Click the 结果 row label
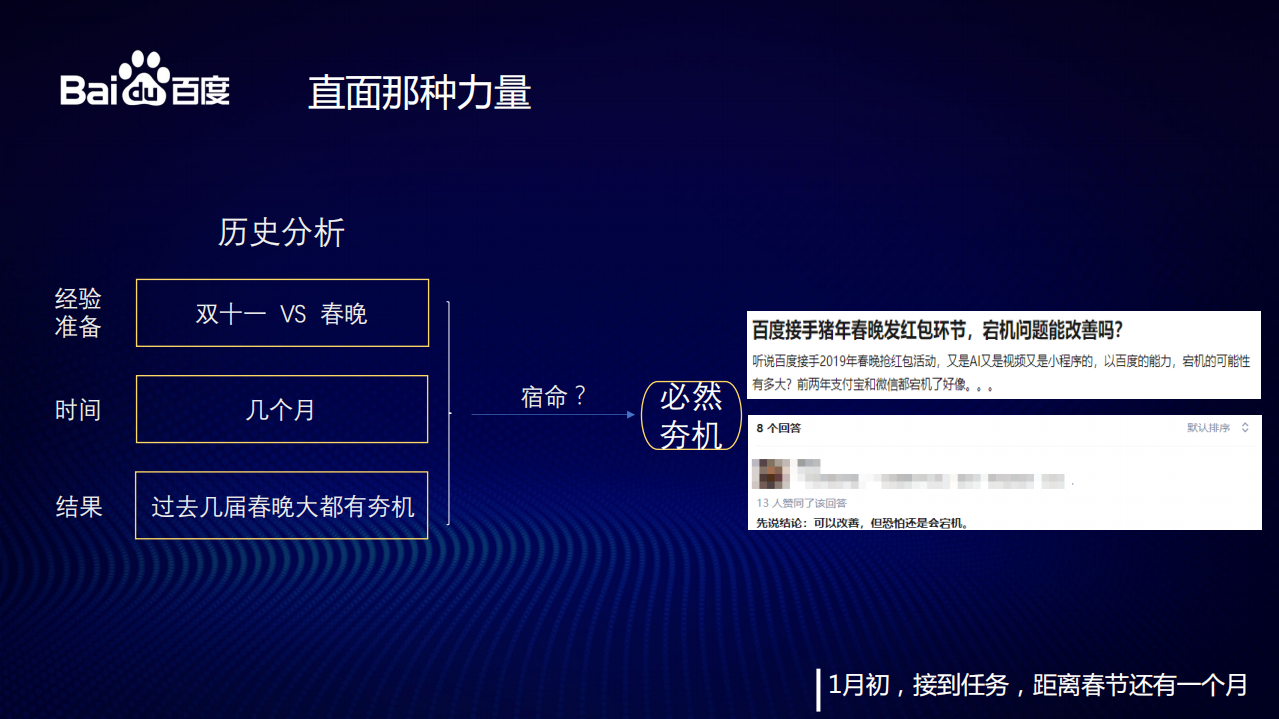The width and height of the screenshot is (1279, 719). click(77, 506)
